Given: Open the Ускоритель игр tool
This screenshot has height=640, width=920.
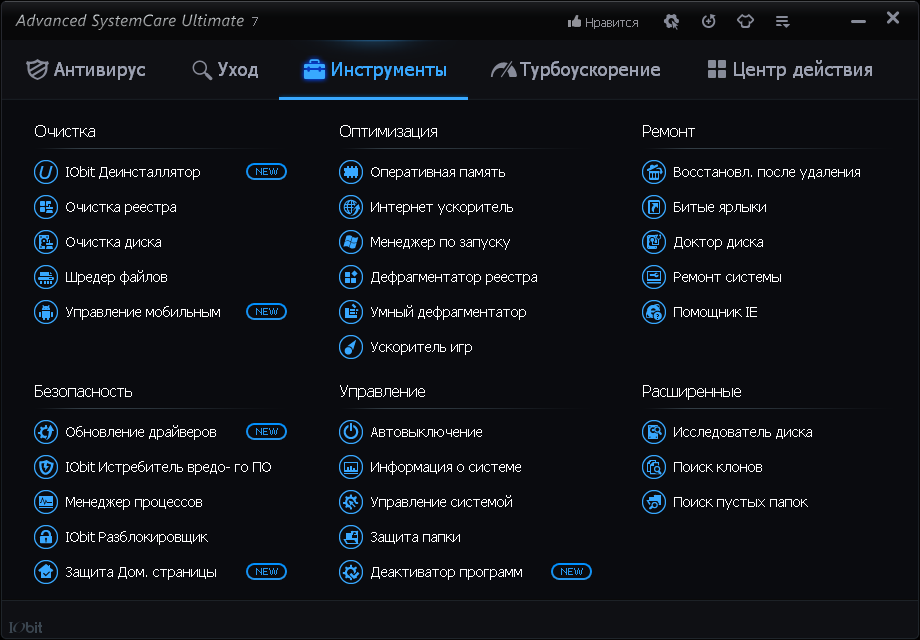Looking at the screenshot, I should (420, 347).
